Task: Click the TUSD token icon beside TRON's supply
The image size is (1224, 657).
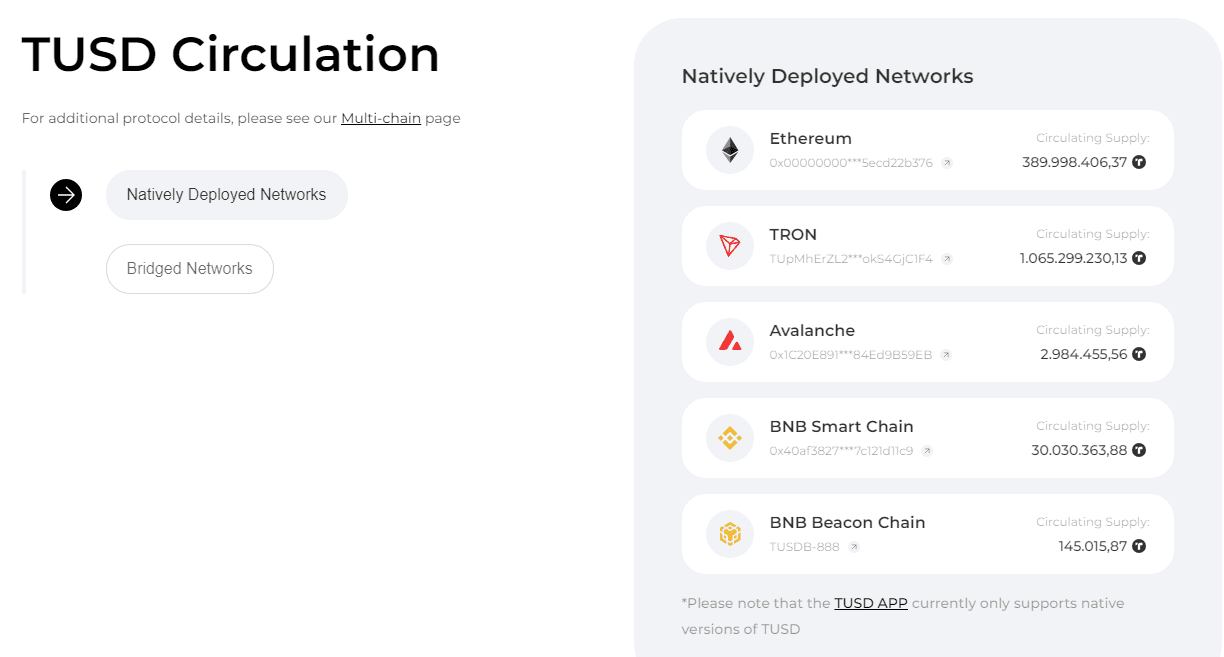Action: pyautogui.click(x=1139, y=257)
